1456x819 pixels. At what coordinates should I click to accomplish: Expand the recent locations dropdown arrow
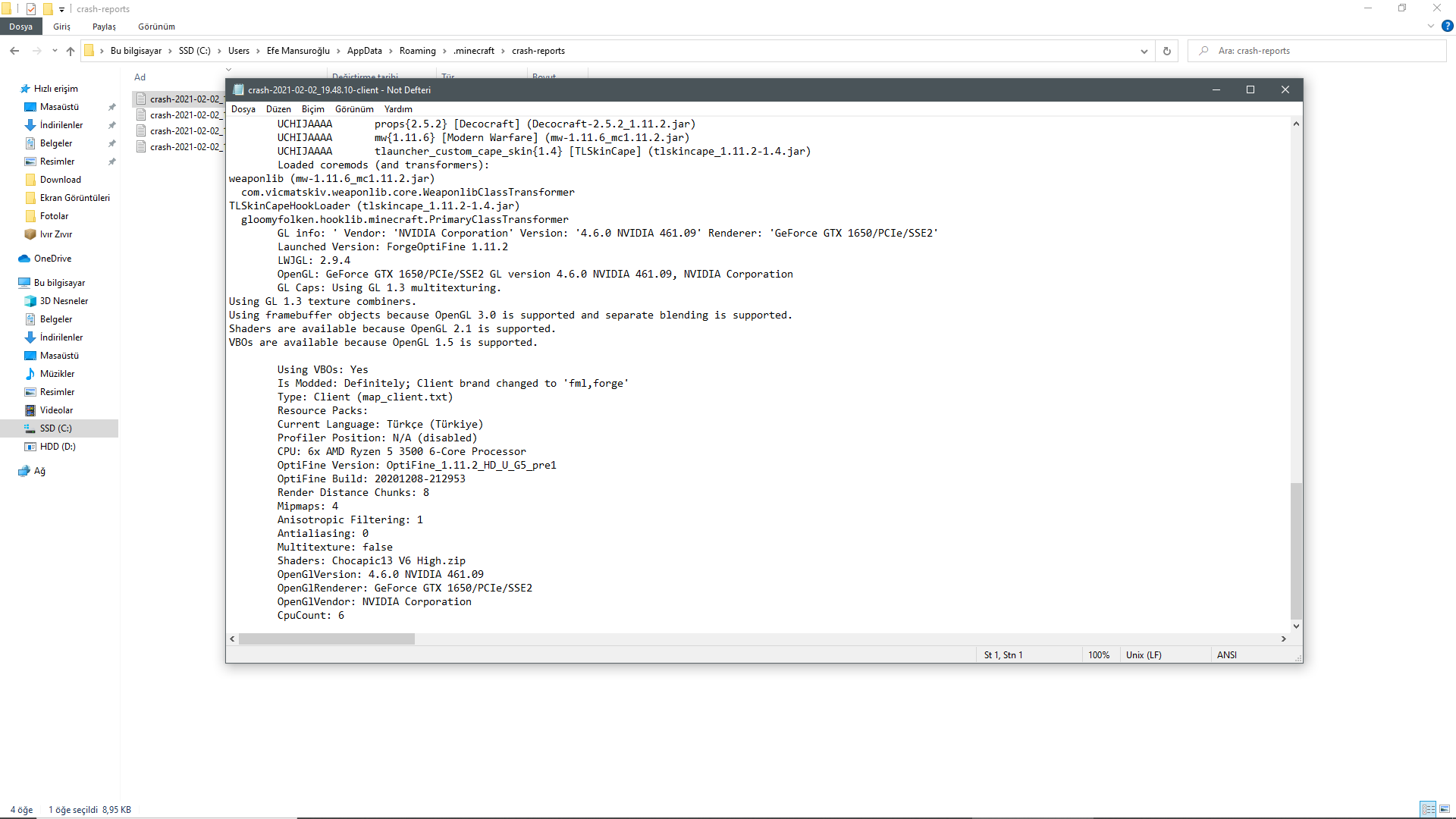pos(55,51)
